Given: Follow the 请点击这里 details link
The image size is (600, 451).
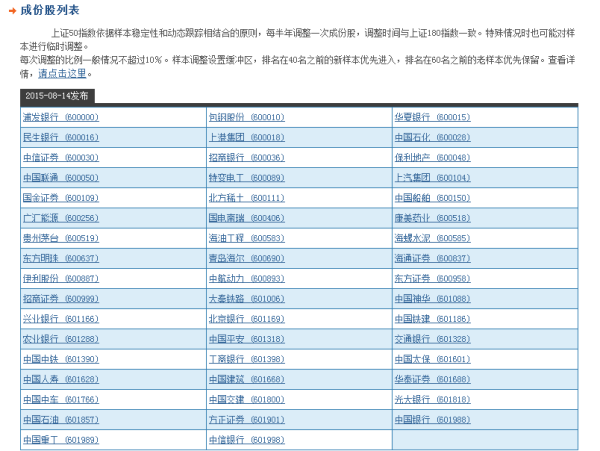Looking at the screenshot, I should [x=62, y=74].
